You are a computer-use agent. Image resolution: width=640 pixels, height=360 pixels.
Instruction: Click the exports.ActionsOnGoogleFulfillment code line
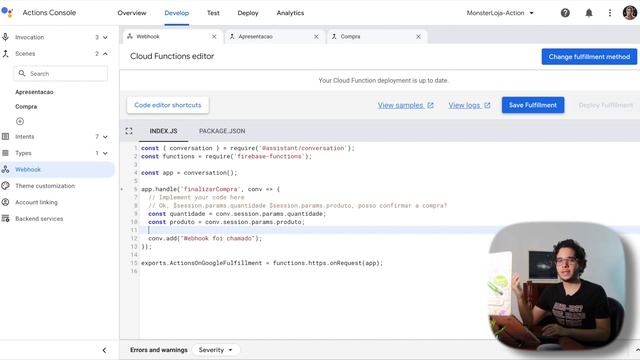[x=262, y=263]
